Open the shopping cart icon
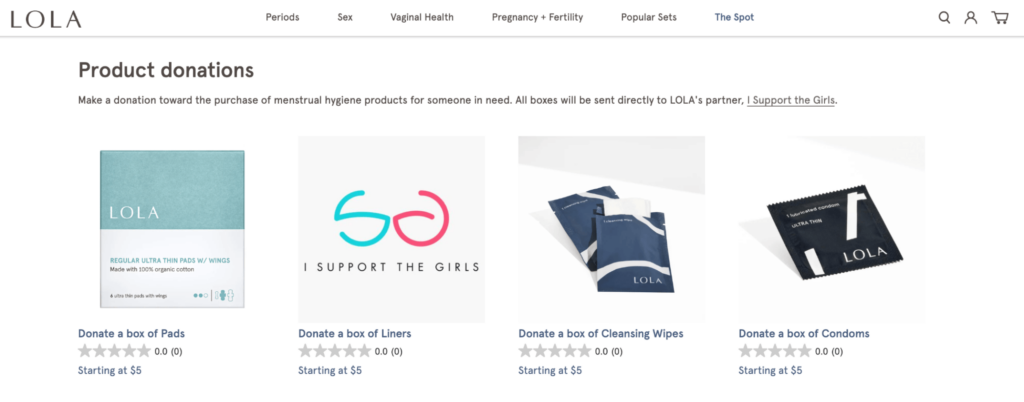1024x402 pixels. 999,18
